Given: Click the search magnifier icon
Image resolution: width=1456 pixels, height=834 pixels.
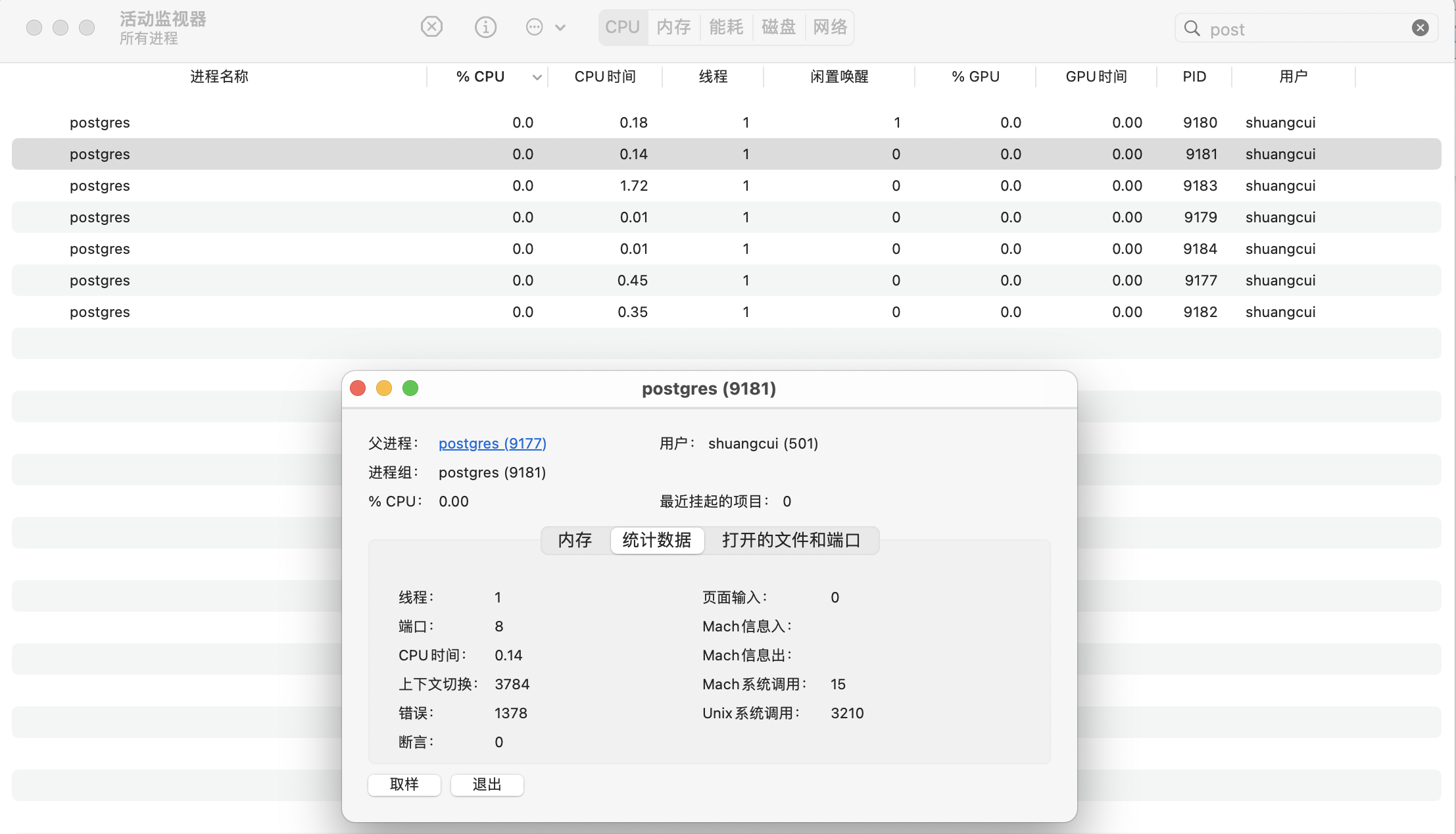Looking at the screenshot, I should point(1192,28).
